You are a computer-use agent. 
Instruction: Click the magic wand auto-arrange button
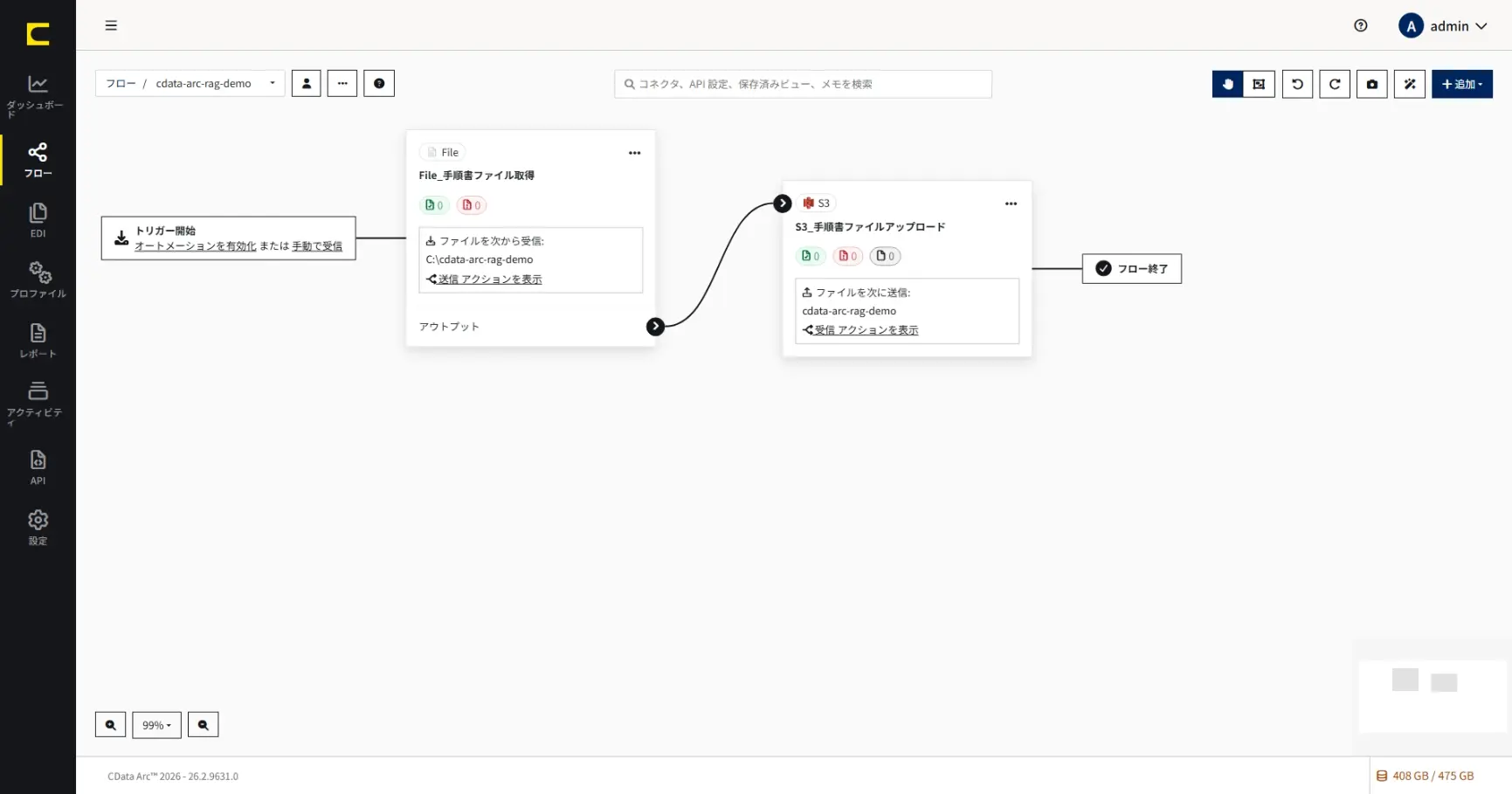(x=1410, y=84)
